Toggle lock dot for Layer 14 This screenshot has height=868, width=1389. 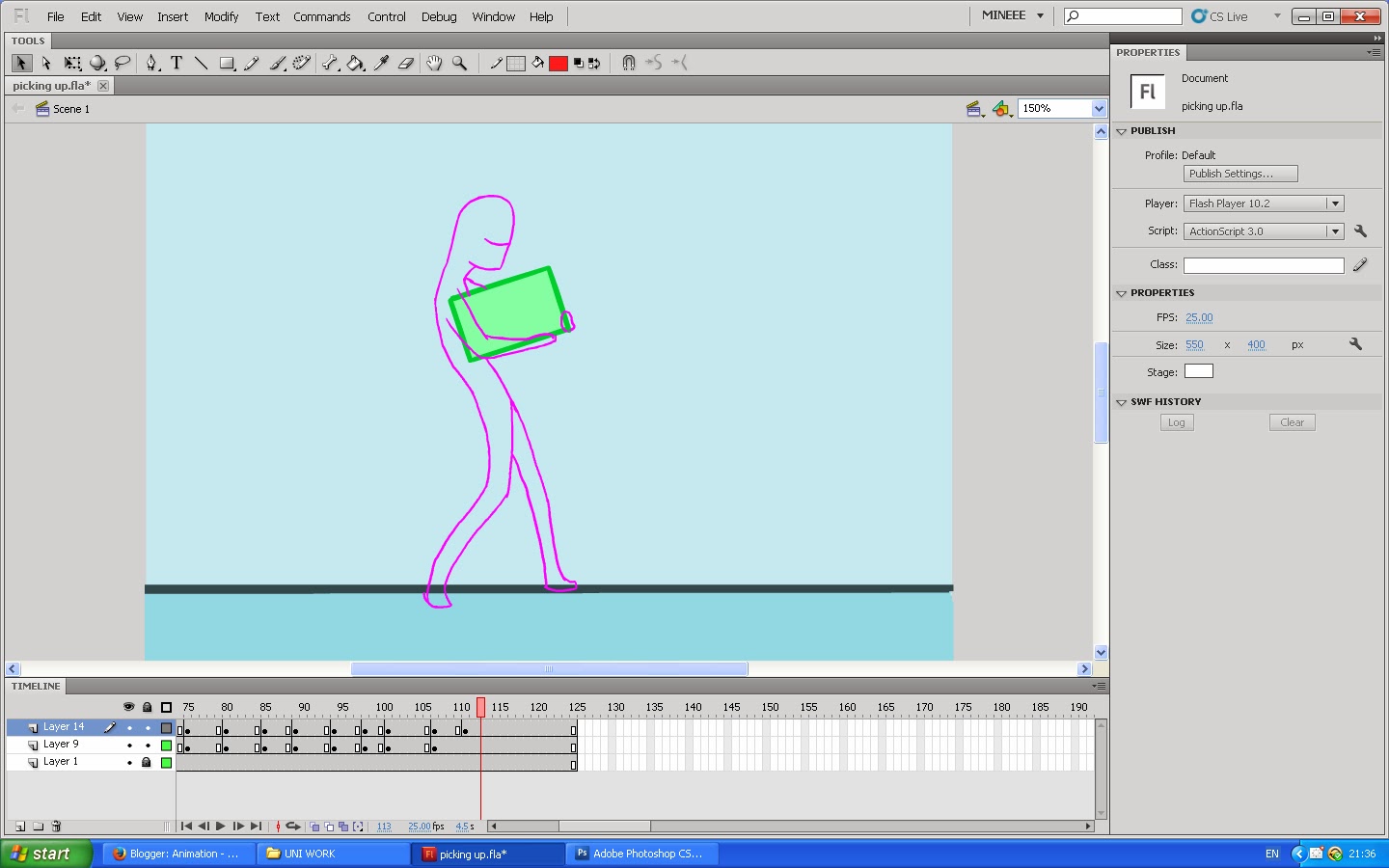pyautogui.click(x=148, y=728)
